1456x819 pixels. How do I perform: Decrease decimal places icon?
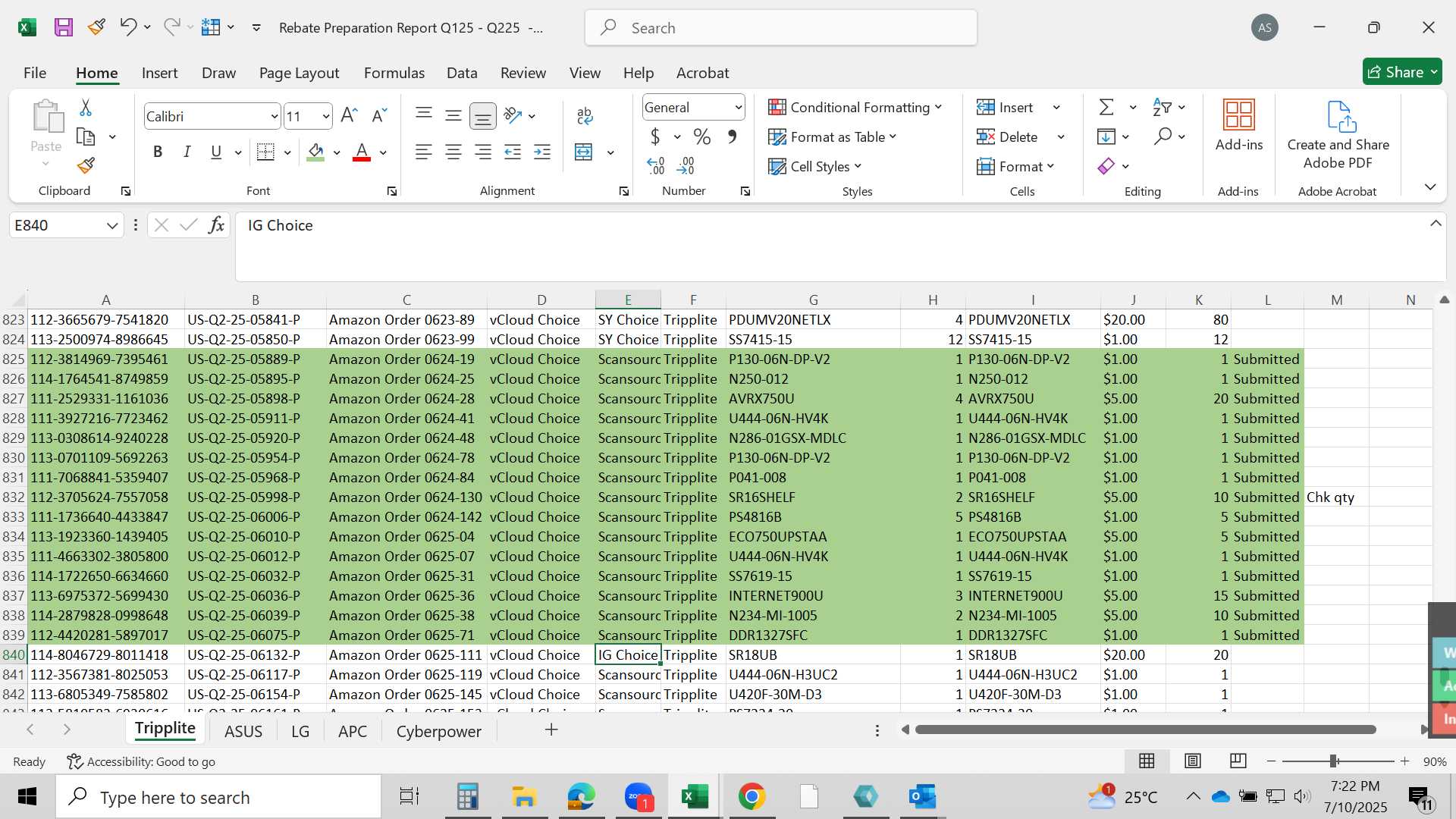(x=686, y=165)
